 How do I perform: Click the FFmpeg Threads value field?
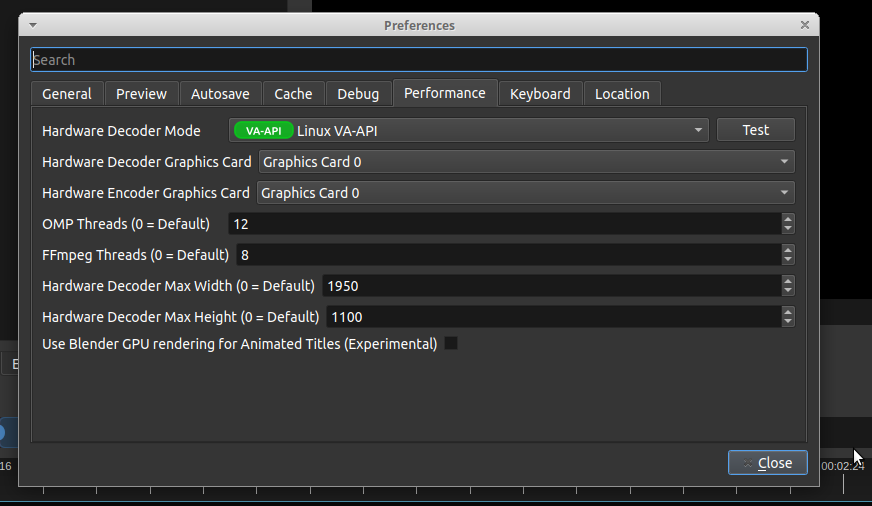click(x=509, y=255)
